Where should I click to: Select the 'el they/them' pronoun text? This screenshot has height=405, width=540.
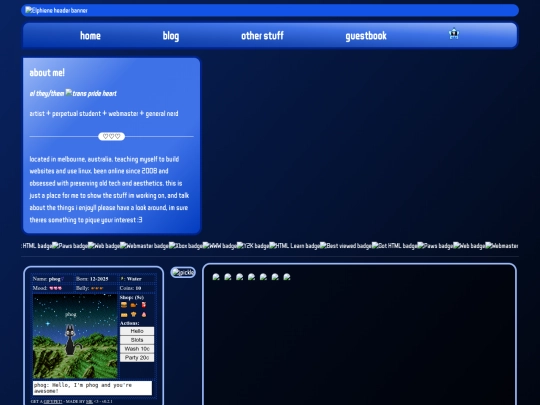pyautogui.click(x=47, y=93)
